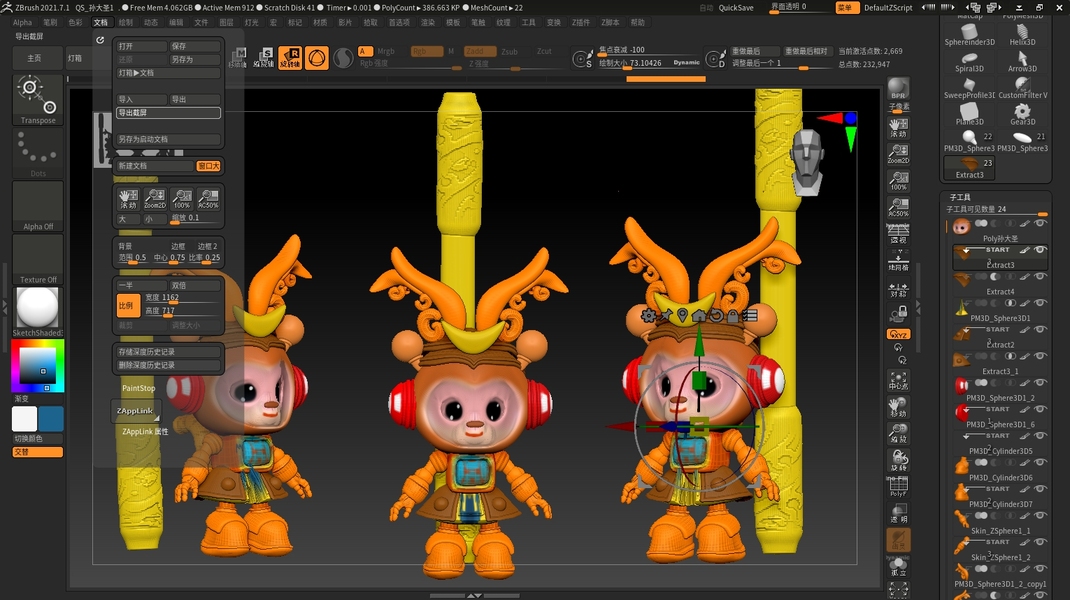
Task: Click the Zoom2D icon in right shelf
Action: tap(898, 154)
